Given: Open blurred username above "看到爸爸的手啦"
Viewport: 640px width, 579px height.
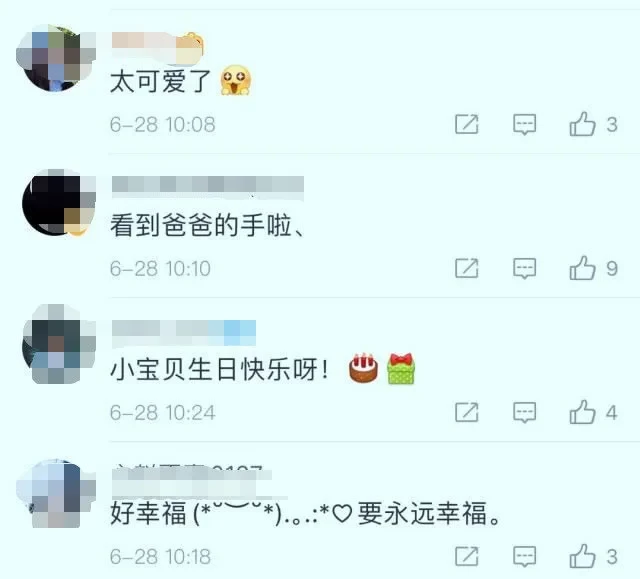Looking at the screenshot, I should pos(208,186).
